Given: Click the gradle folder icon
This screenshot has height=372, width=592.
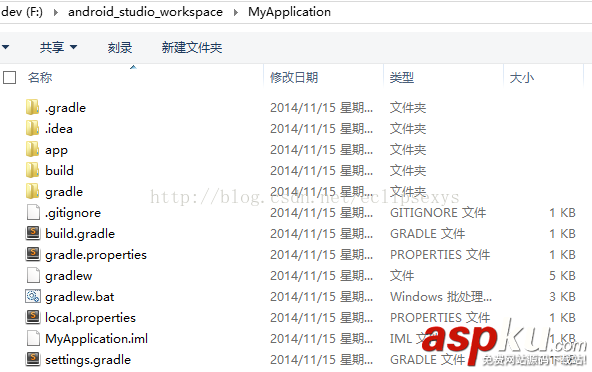Looking at the screenshot, I should pos(32,191).
